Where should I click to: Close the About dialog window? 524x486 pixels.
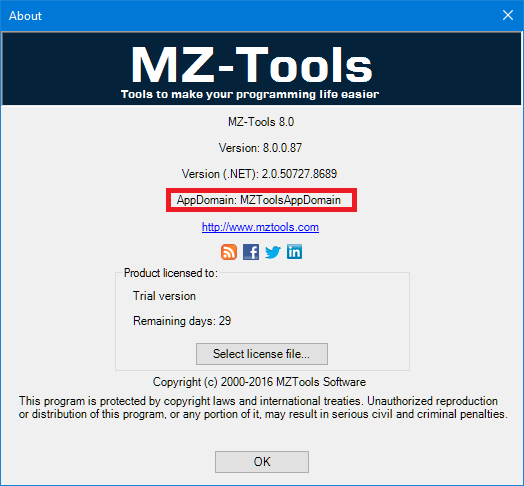pyautogui.click(x=508, y=15)
